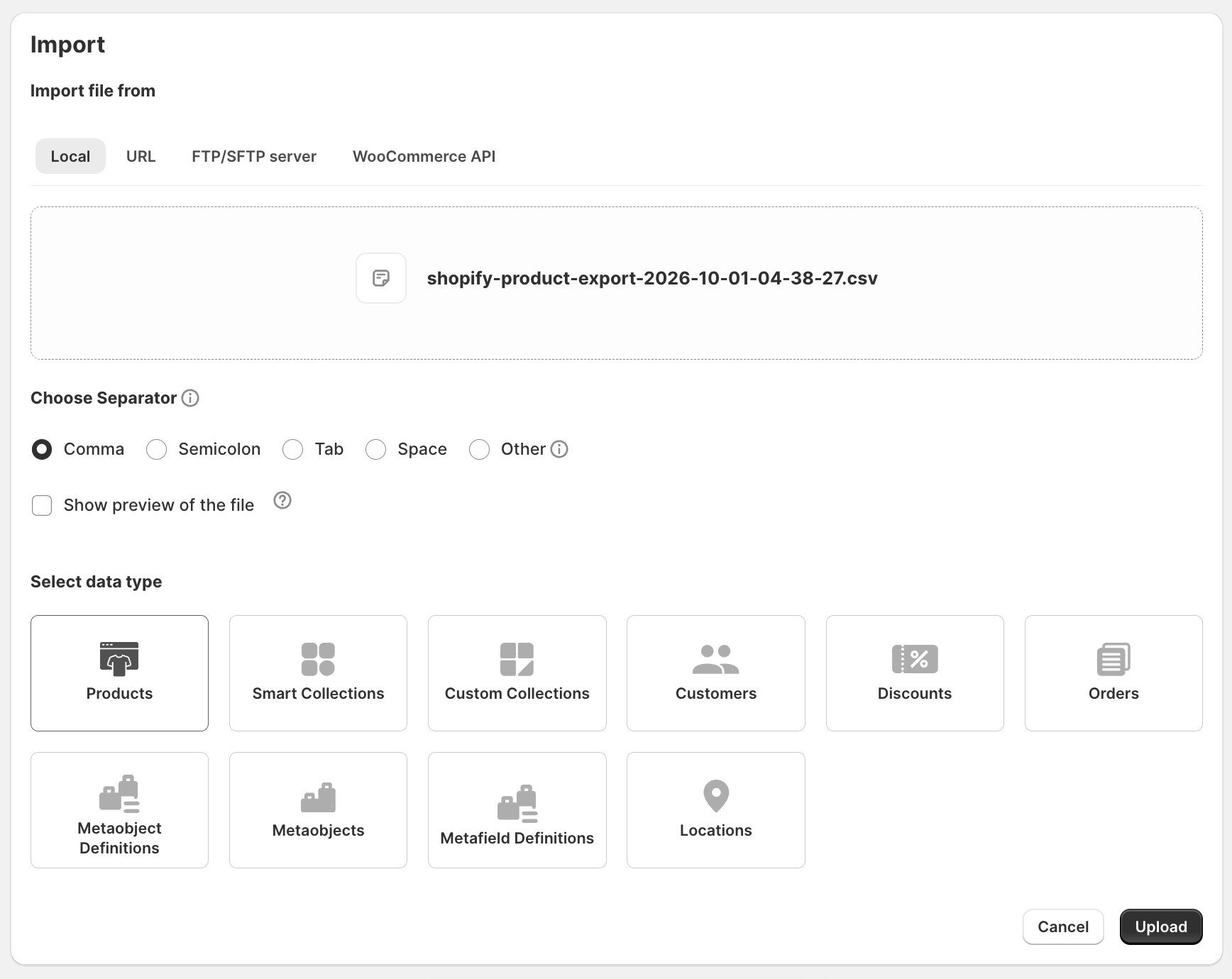Click the Products label text

click(x=119, y=693)
